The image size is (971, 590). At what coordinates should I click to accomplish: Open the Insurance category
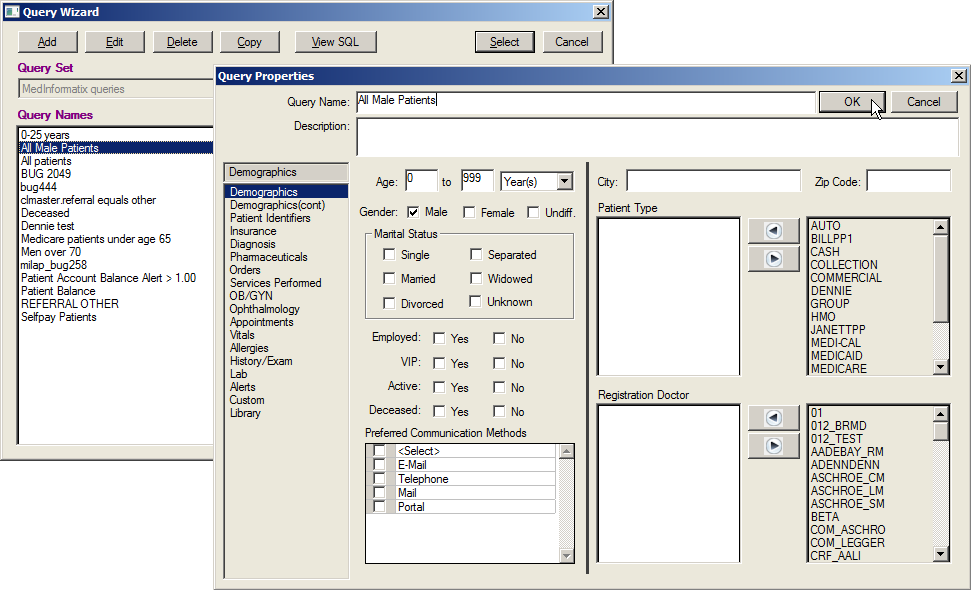pos(253,231)
